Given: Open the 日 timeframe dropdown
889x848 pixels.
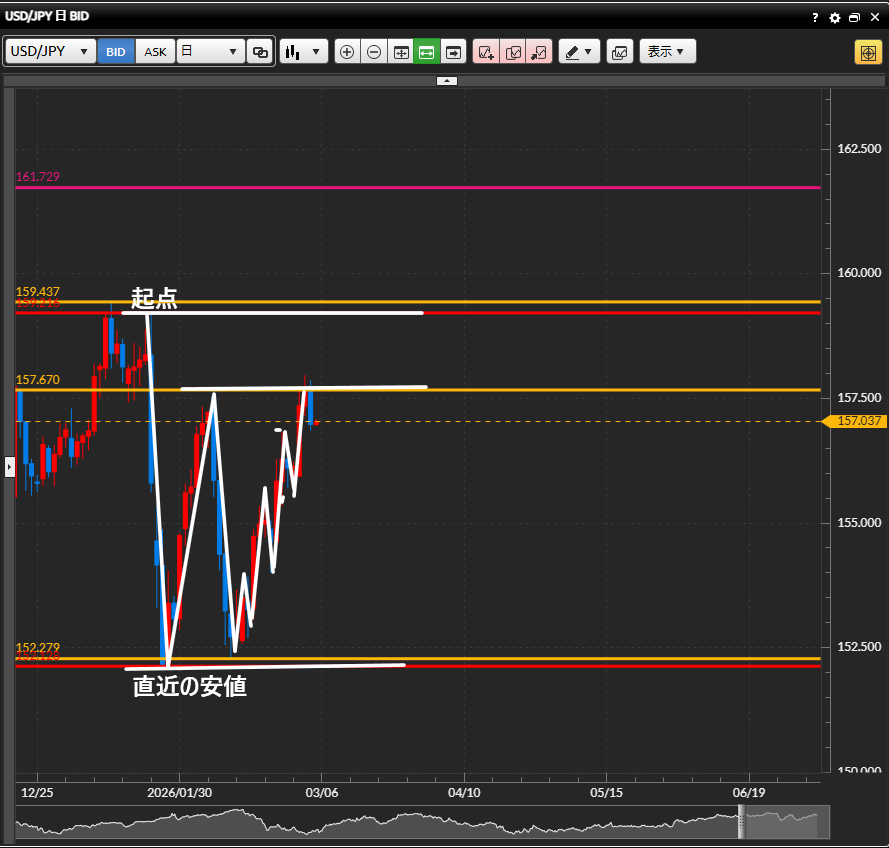Looking at the screenshot, I should click(211, 52).
